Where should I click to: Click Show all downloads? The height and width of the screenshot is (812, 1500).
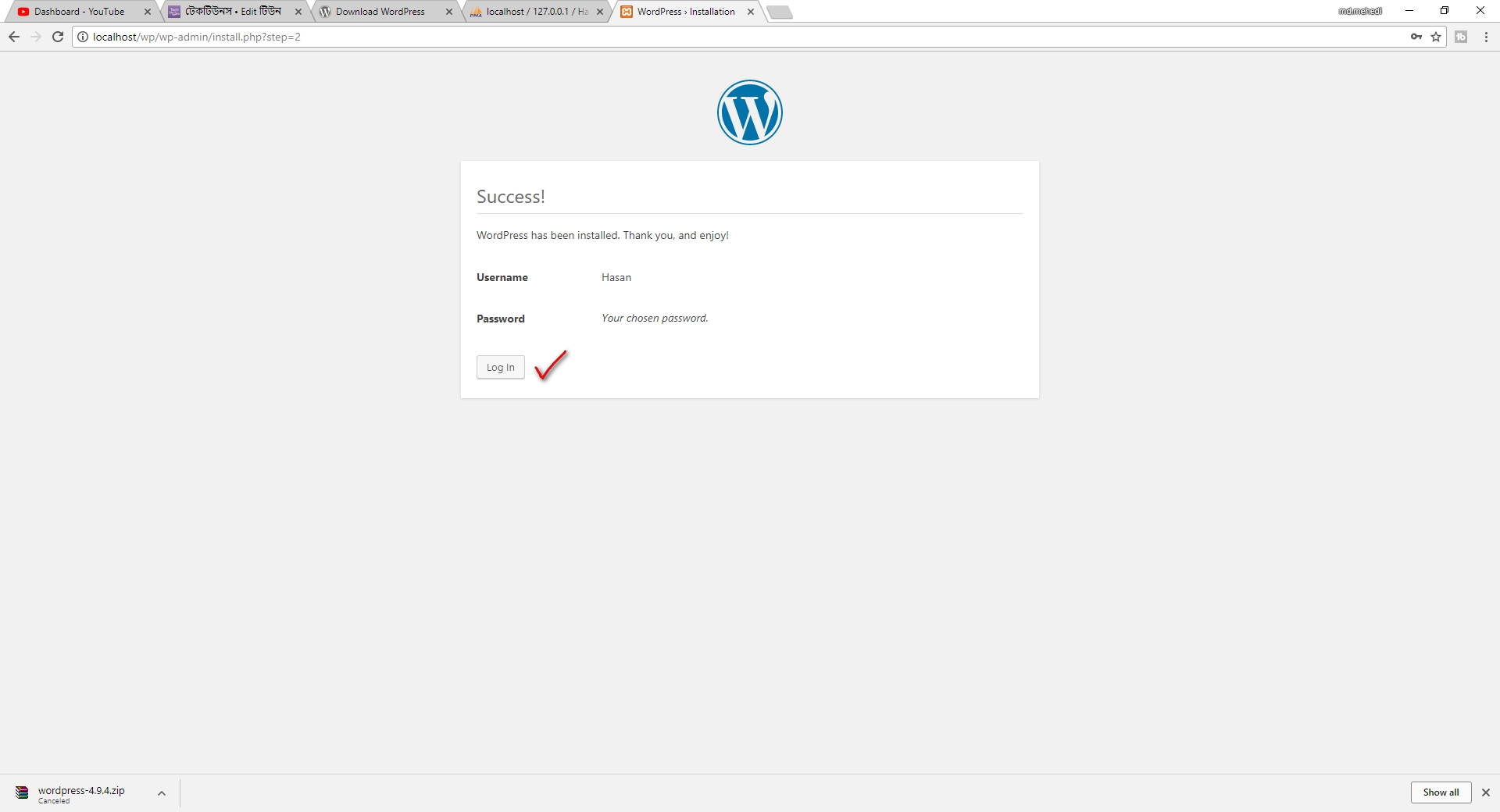(x=1441, y=792)
